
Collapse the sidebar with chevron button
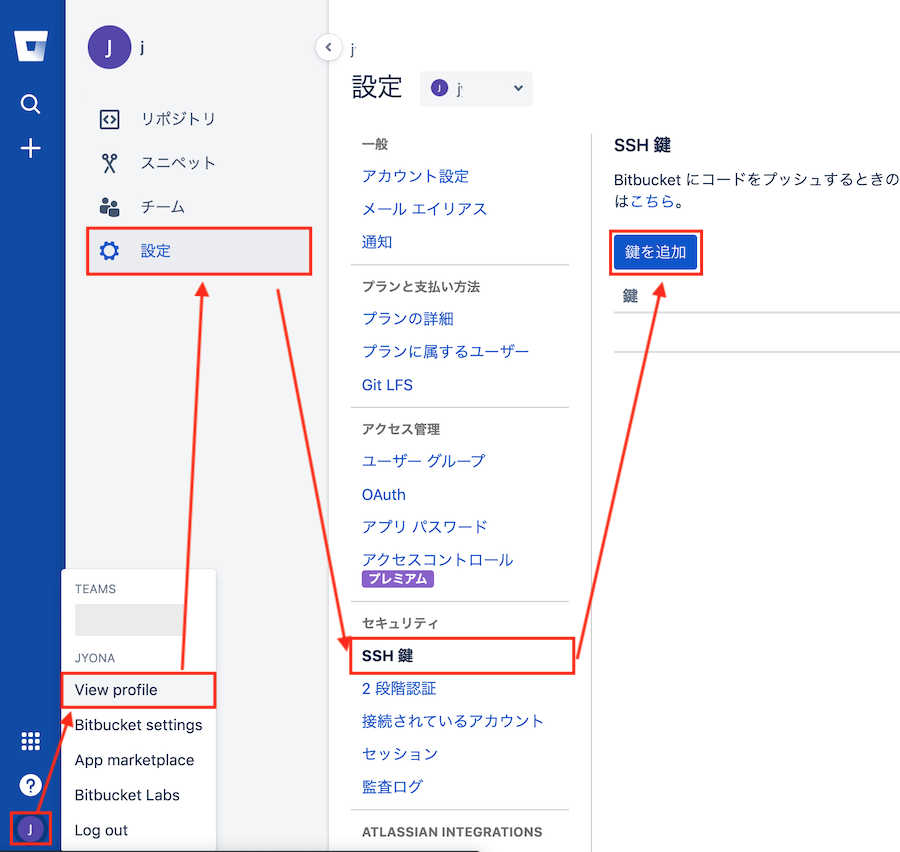pyautogui.click(x=328, y=47)
